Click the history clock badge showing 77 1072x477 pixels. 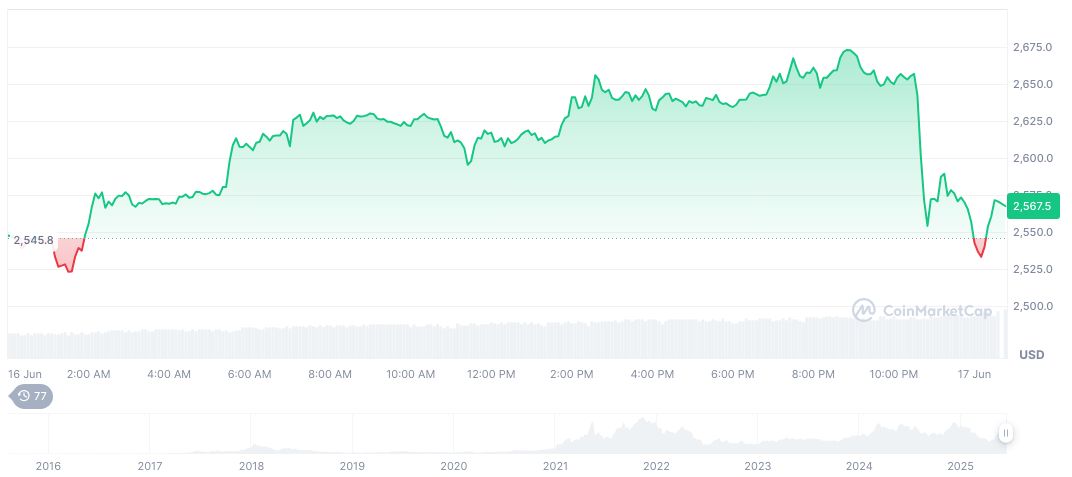click(x=32, y=396)
